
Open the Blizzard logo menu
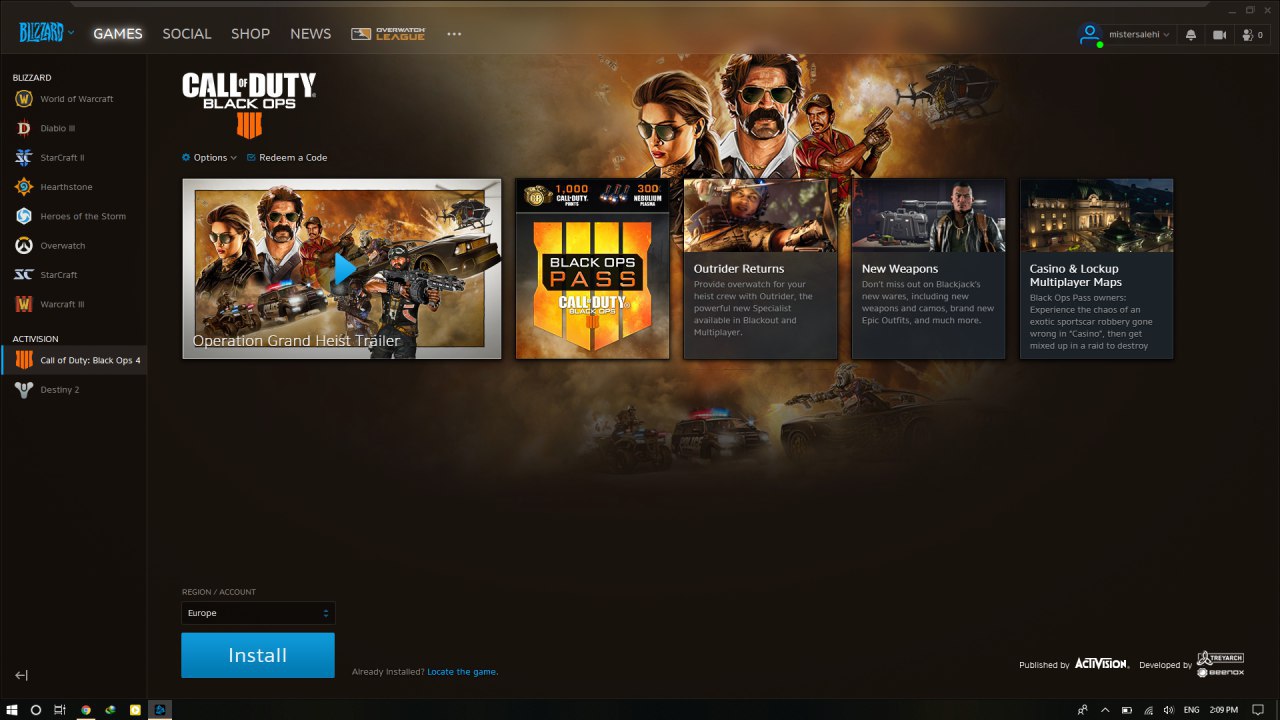(x=46, y=33)
